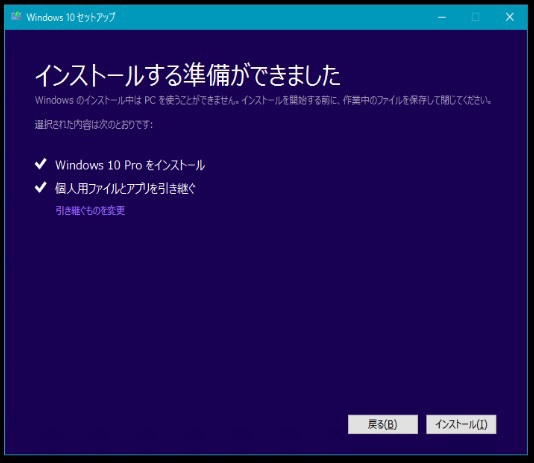
Task: Click the Windows 10 セットアップ title text
Action: 71,17
